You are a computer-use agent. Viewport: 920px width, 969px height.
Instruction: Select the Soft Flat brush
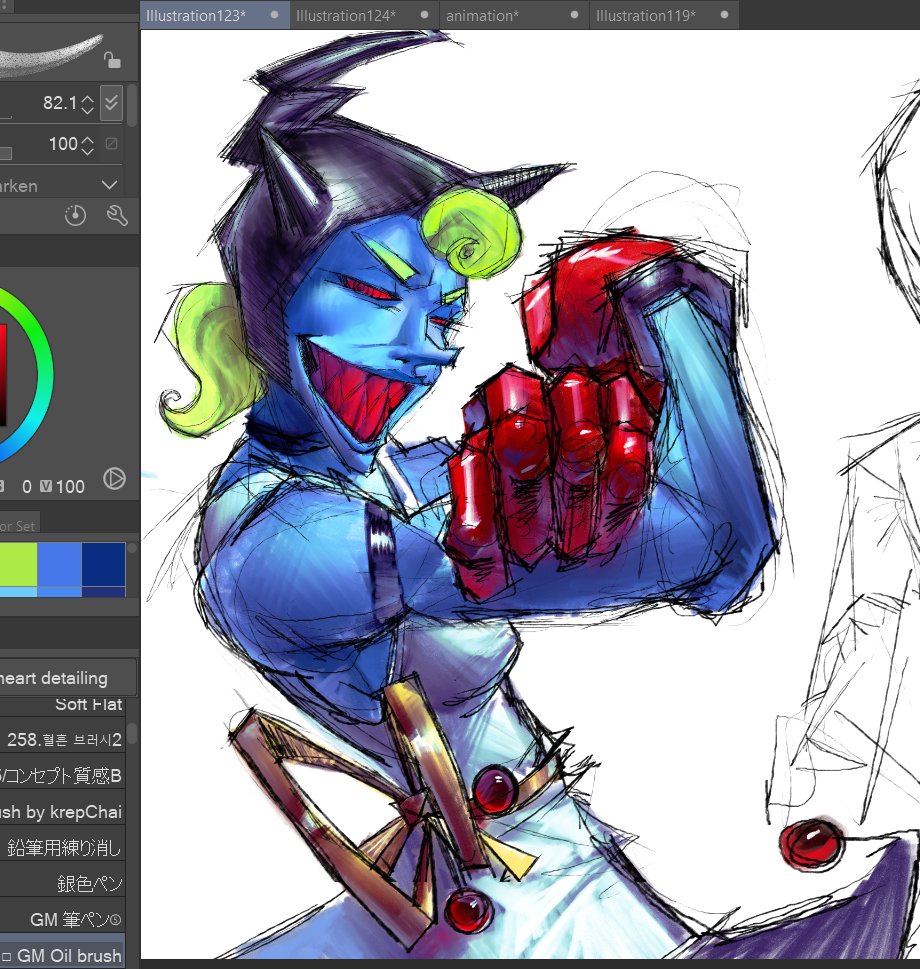click(62, 705)
